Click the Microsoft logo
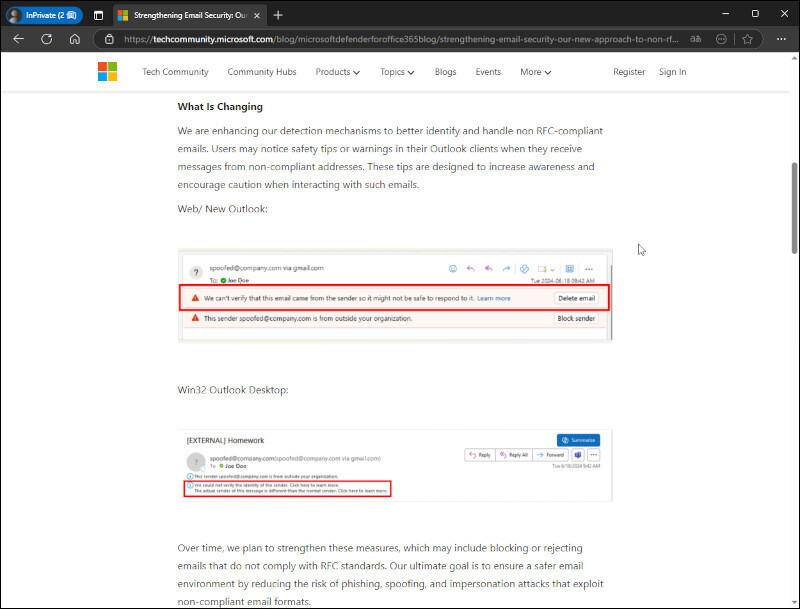Image resolution: width=800 pixels, height=609 pixels. [x=108, y=72]
